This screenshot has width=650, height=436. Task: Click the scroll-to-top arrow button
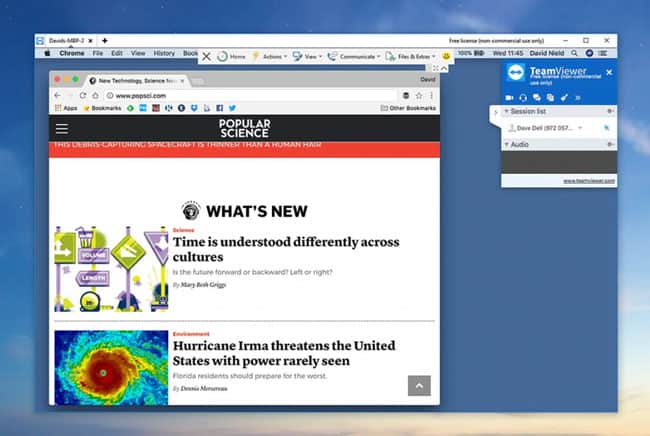pyautogui.click(x=420, y=385)
